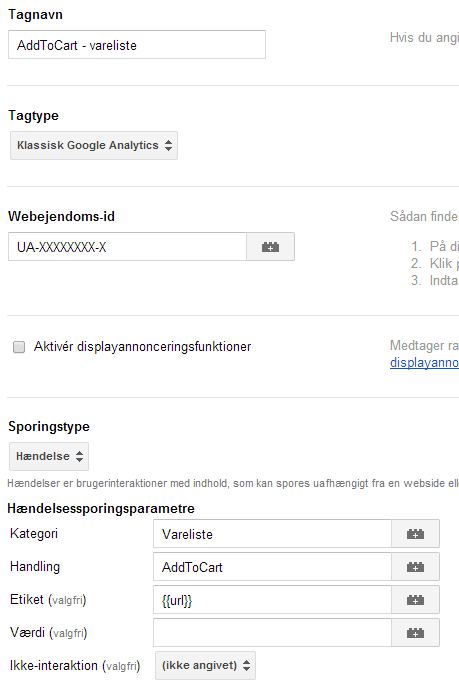Click the Tagnavn input field

pos(137,45)
